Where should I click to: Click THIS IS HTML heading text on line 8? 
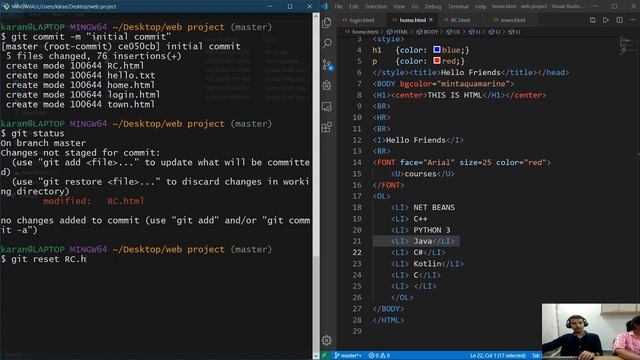click(x=455, y=95)
